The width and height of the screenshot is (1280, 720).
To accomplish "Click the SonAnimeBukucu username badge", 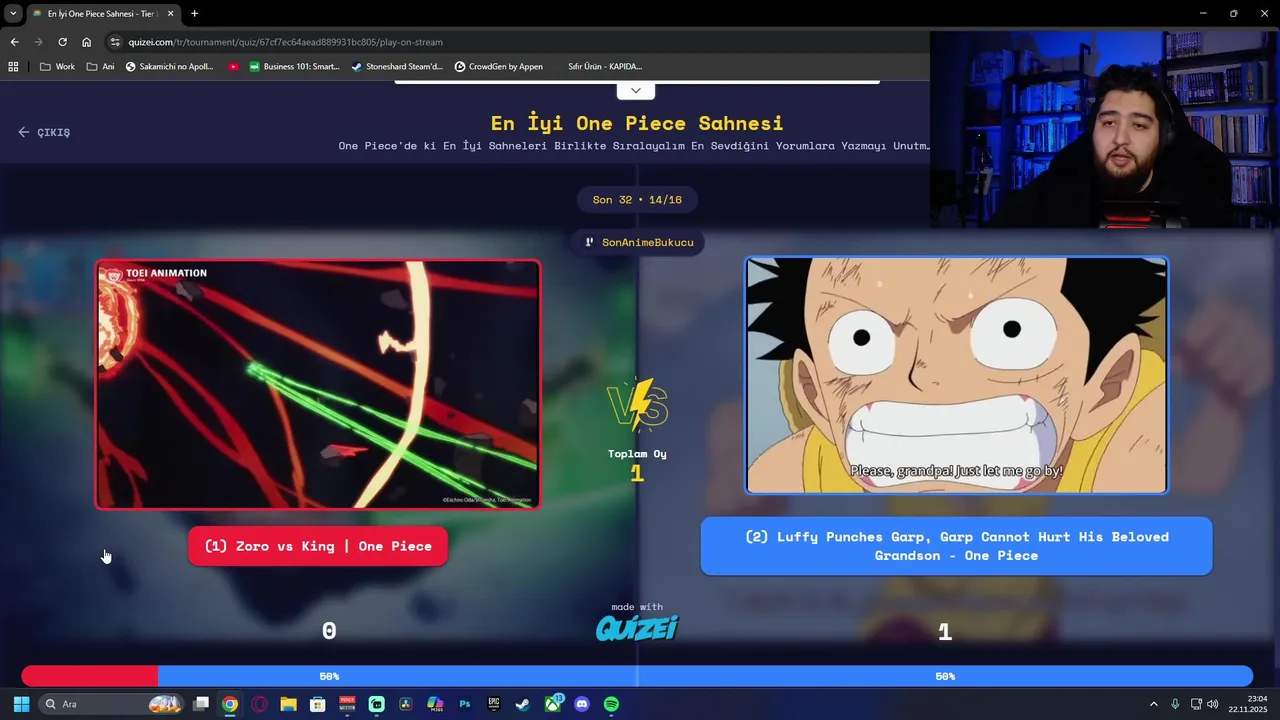I will (638, 242).
